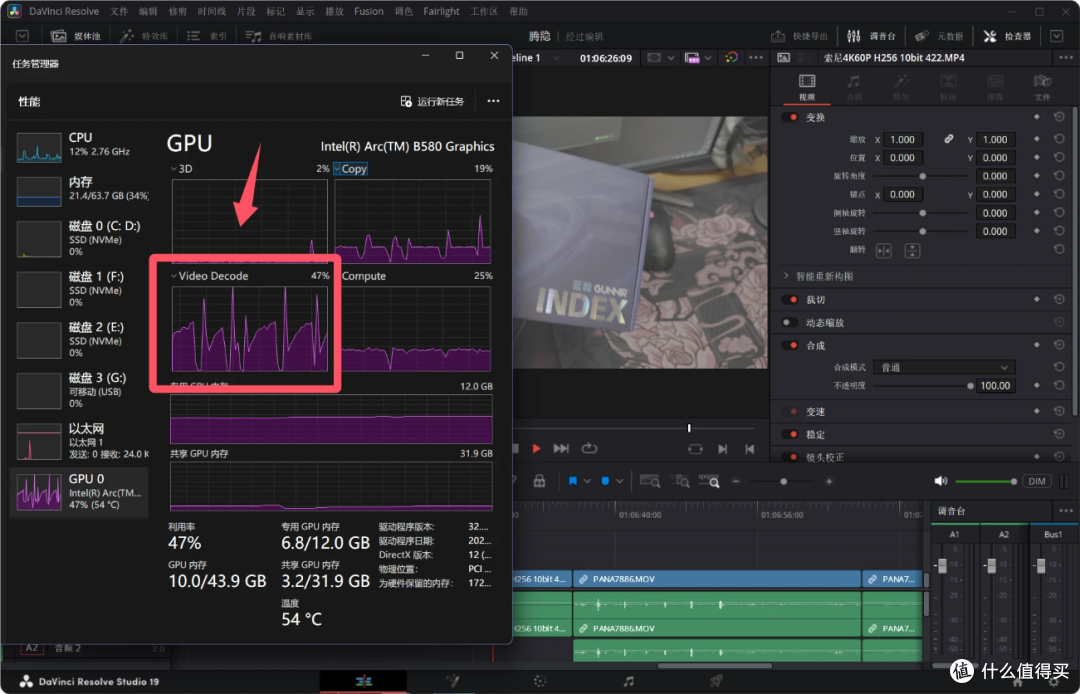
Task: Open the Effects Library icon
Action: [x=127, y=36]
